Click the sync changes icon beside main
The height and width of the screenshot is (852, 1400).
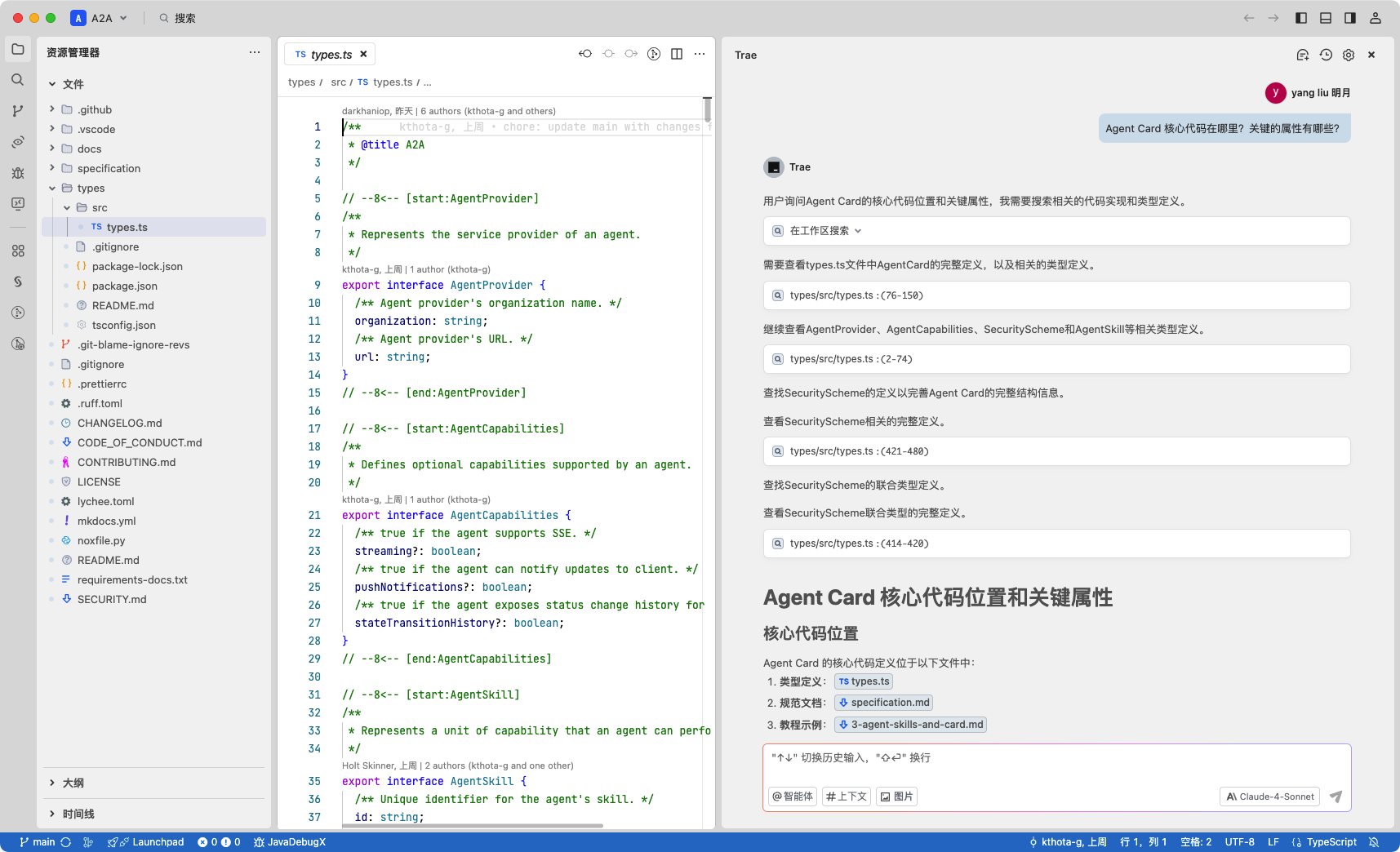(x=66, y=842)
